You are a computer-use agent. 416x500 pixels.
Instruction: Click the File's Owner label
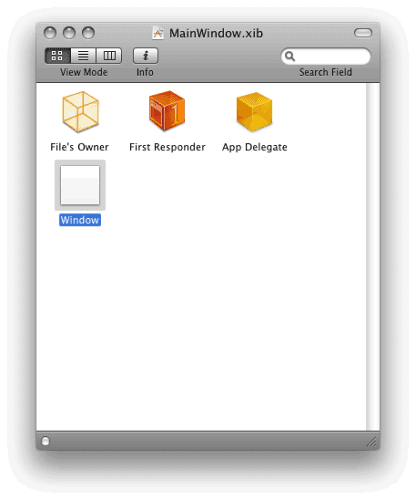(x=79, y=147)
